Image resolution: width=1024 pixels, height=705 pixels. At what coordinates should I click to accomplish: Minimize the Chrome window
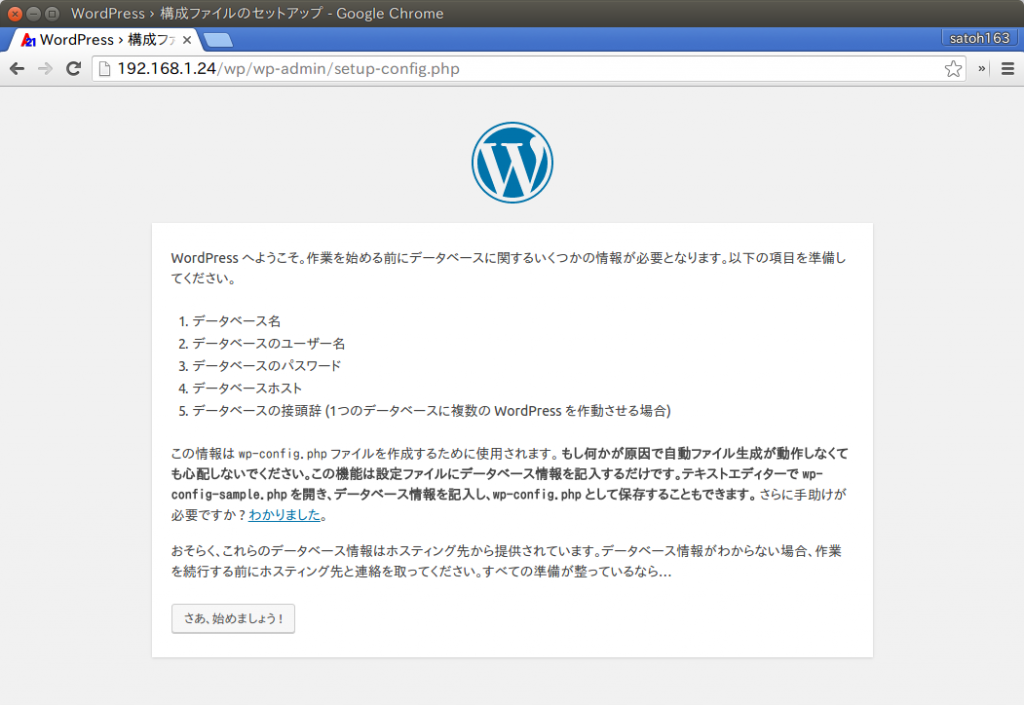coord(33,13)
